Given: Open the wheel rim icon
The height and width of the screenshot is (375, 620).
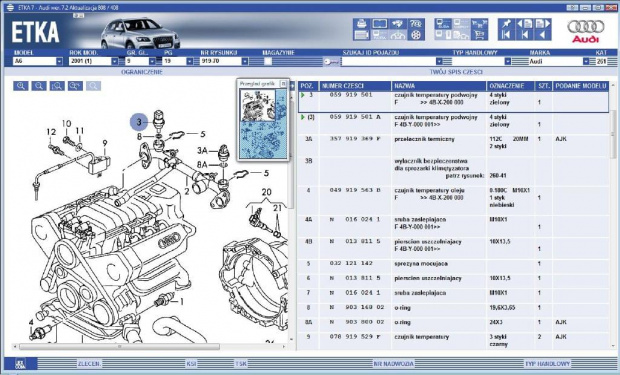Looking at the screenshot, I should (x=416, y=35).
